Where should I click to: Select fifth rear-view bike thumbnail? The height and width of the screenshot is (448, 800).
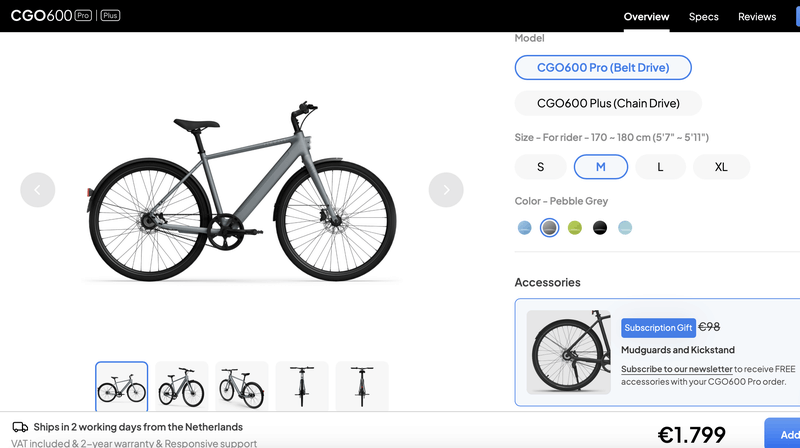pos(362,386)
